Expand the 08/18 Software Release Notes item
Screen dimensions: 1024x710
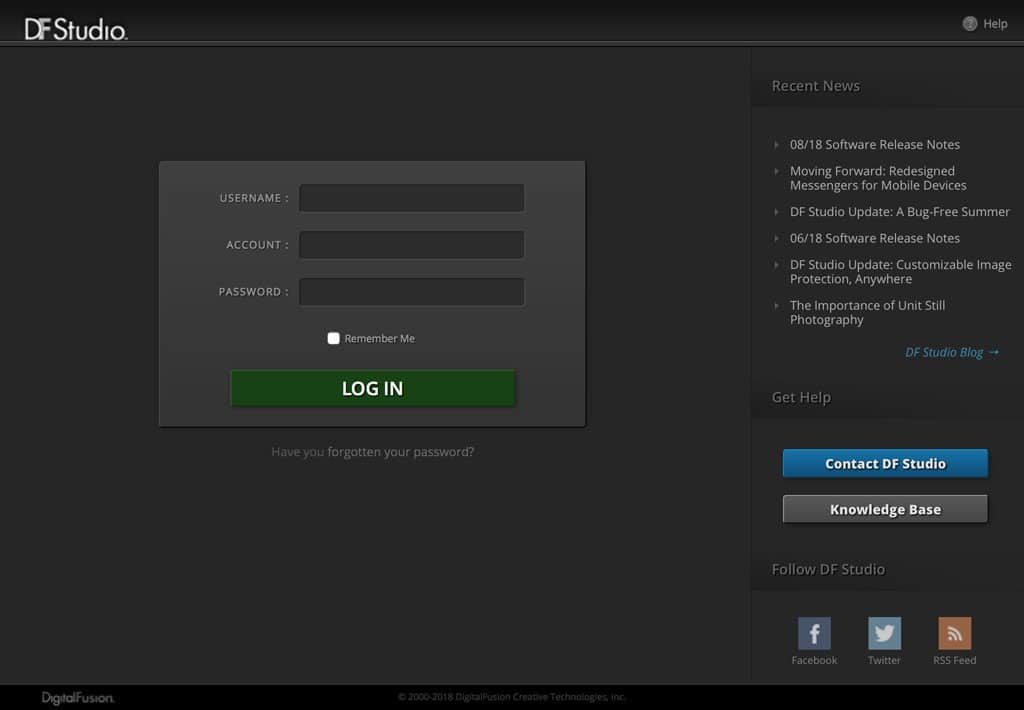tap(875, 144)
